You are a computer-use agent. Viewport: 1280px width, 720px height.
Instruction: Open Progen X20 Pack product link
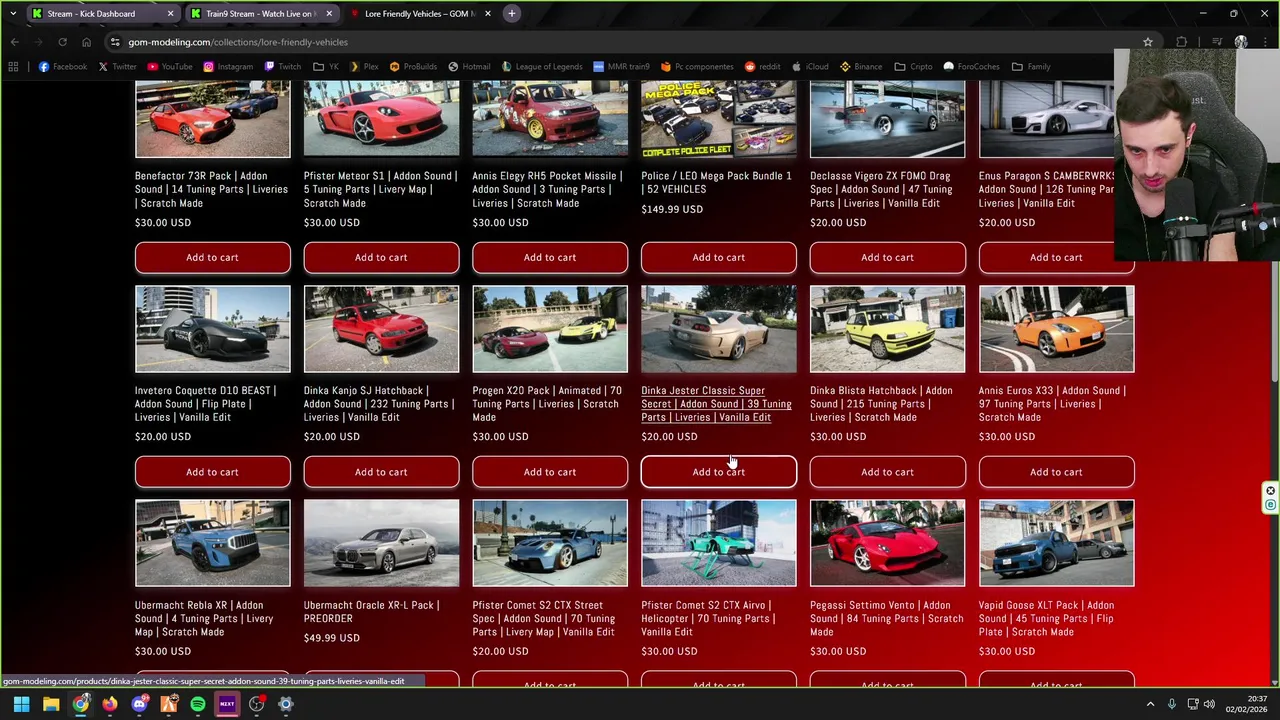pos(548,404)
